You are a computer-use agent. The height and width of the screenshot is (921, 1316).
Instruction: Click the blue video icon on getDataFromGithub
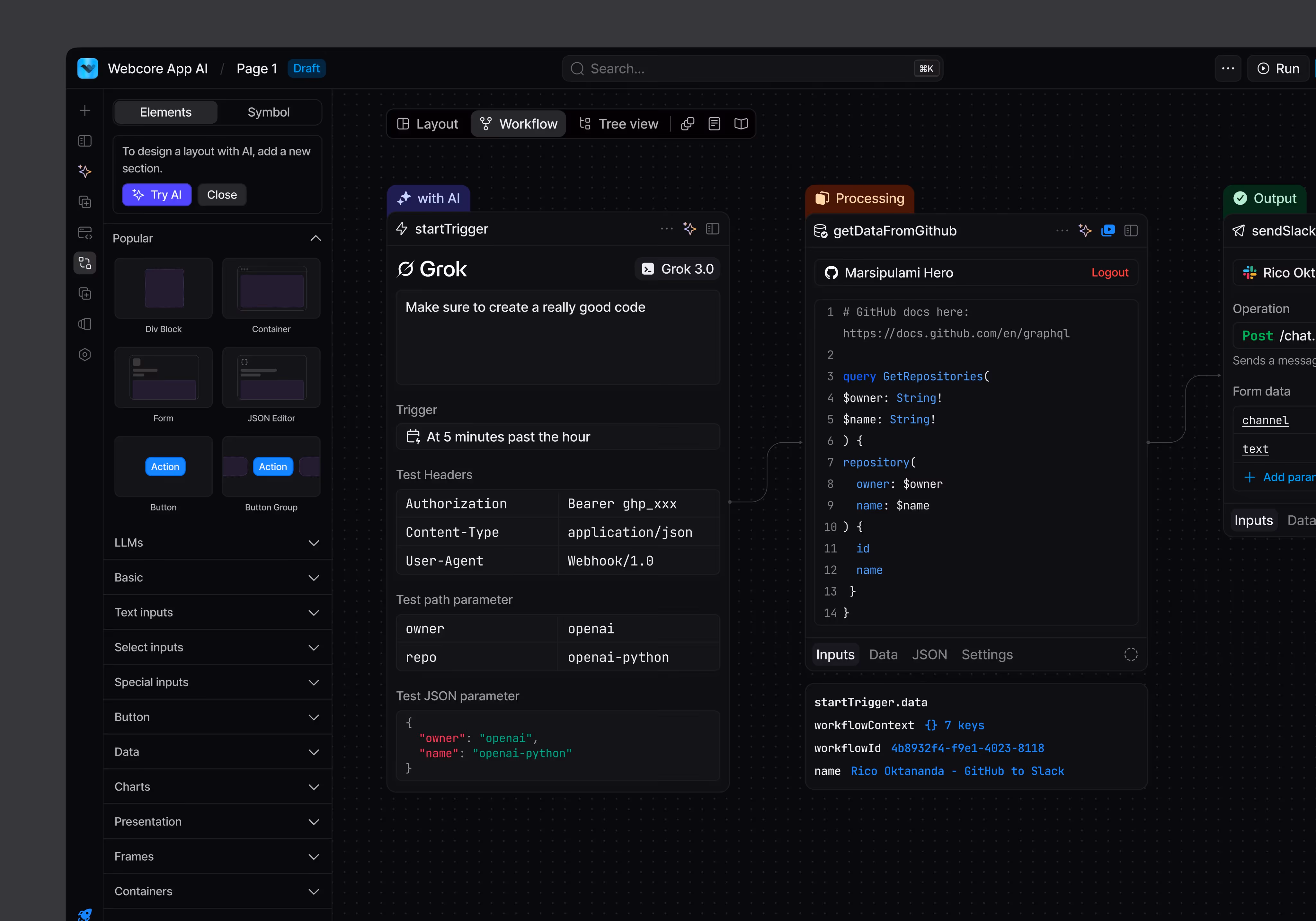[x=1108, y=230]
